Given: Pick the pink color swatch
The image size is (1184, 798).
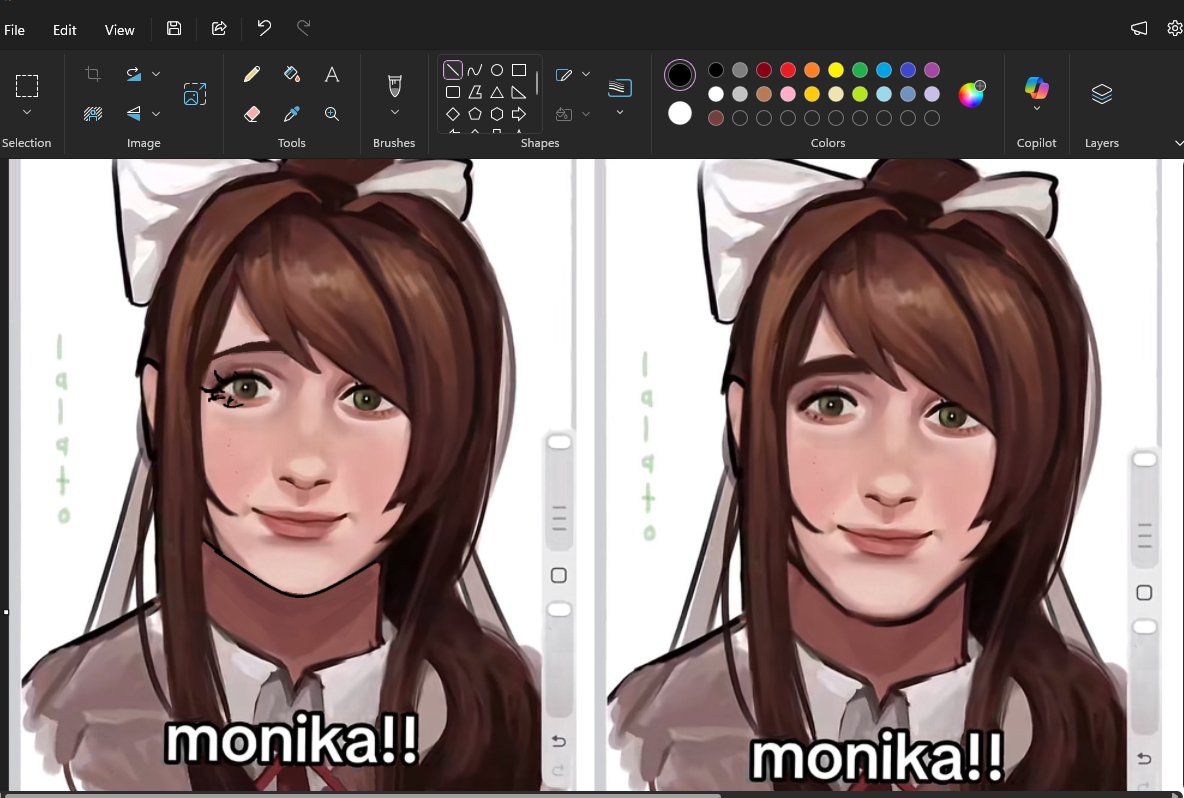Looking at the screenshot, I should pyautogui.click(x=788, y=94).
